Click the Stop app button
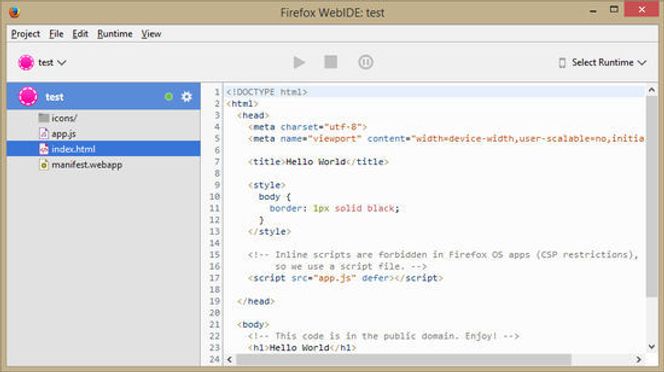Image resolution: width=664 pixels, height=372 pixels. pos(331,62)
